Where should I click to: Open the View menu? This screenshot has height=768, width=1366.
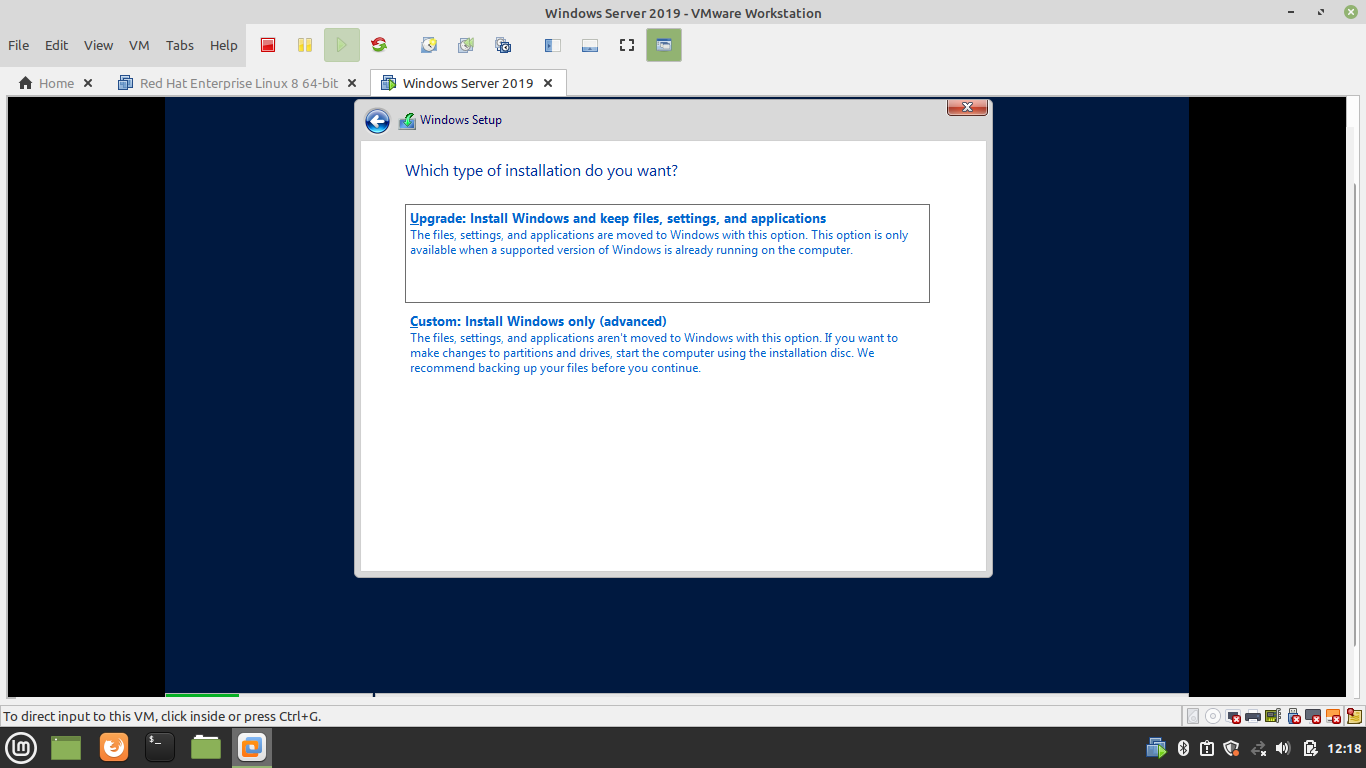98,45
